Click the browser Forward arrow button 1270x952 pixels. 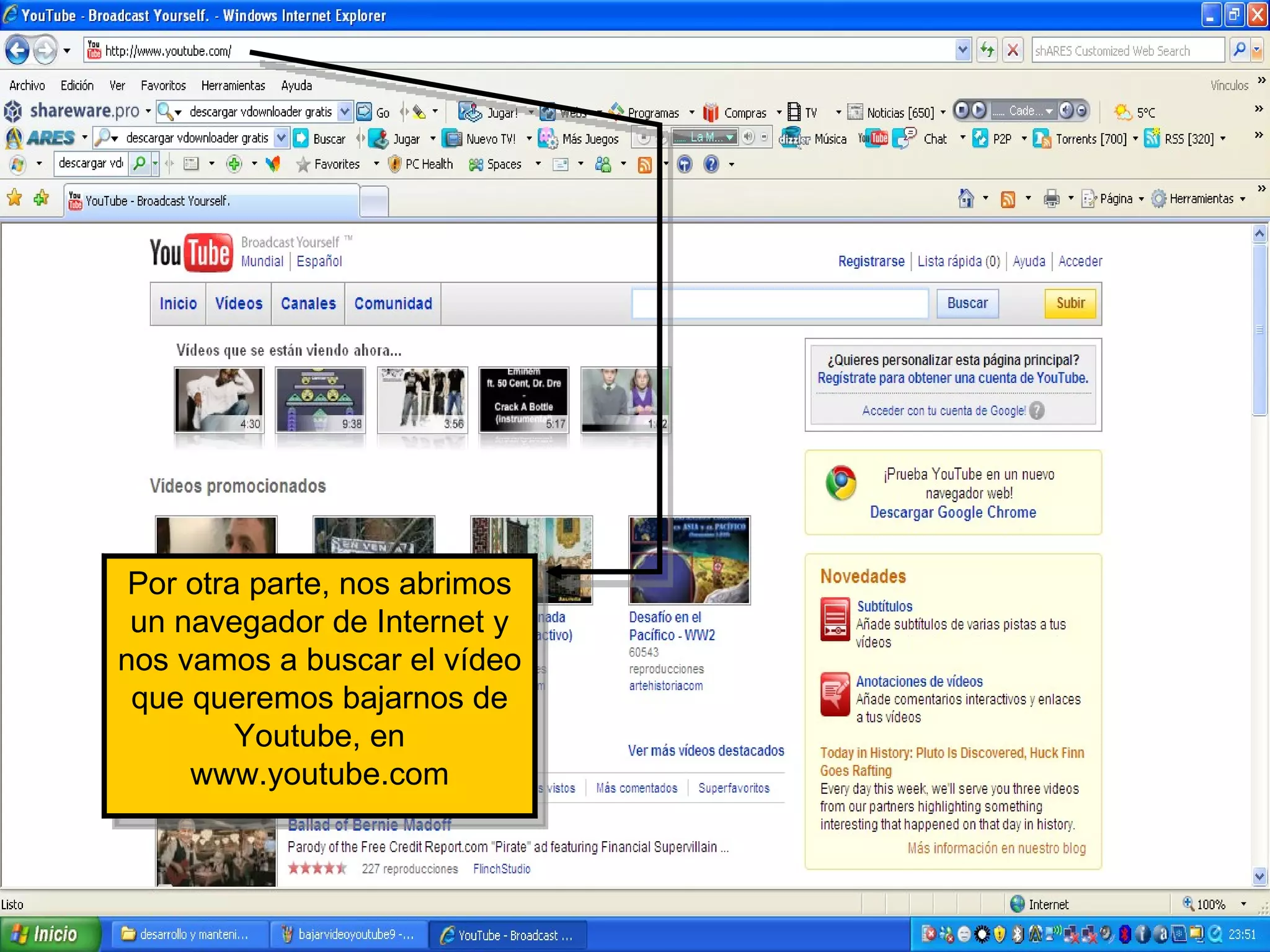pos(45,50)
